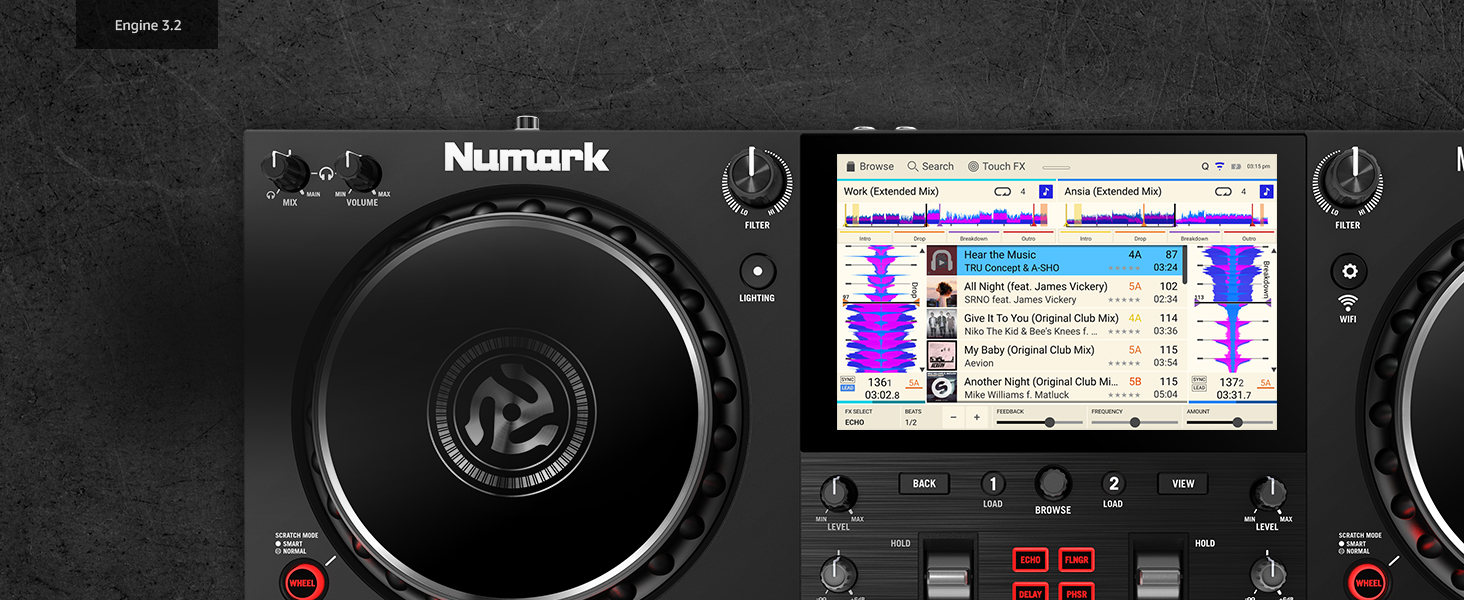Decrease beats with the minus button
This screenshot has height=600, width=1464.
tap(953, 417)
